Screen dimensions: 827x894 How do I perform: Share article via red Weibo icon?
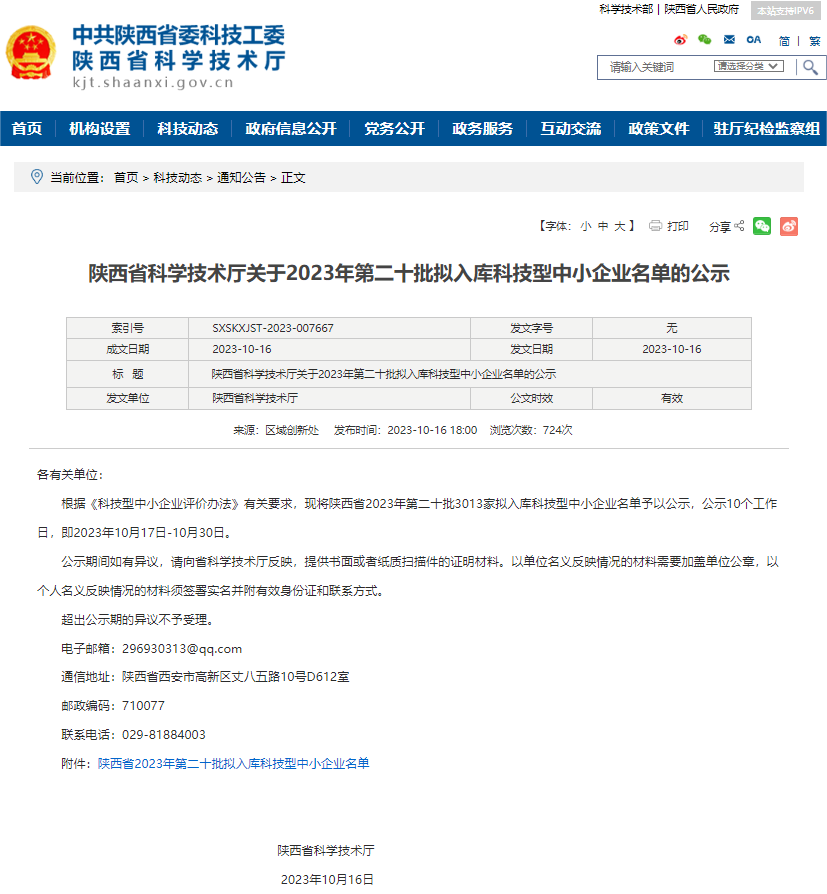789,226
